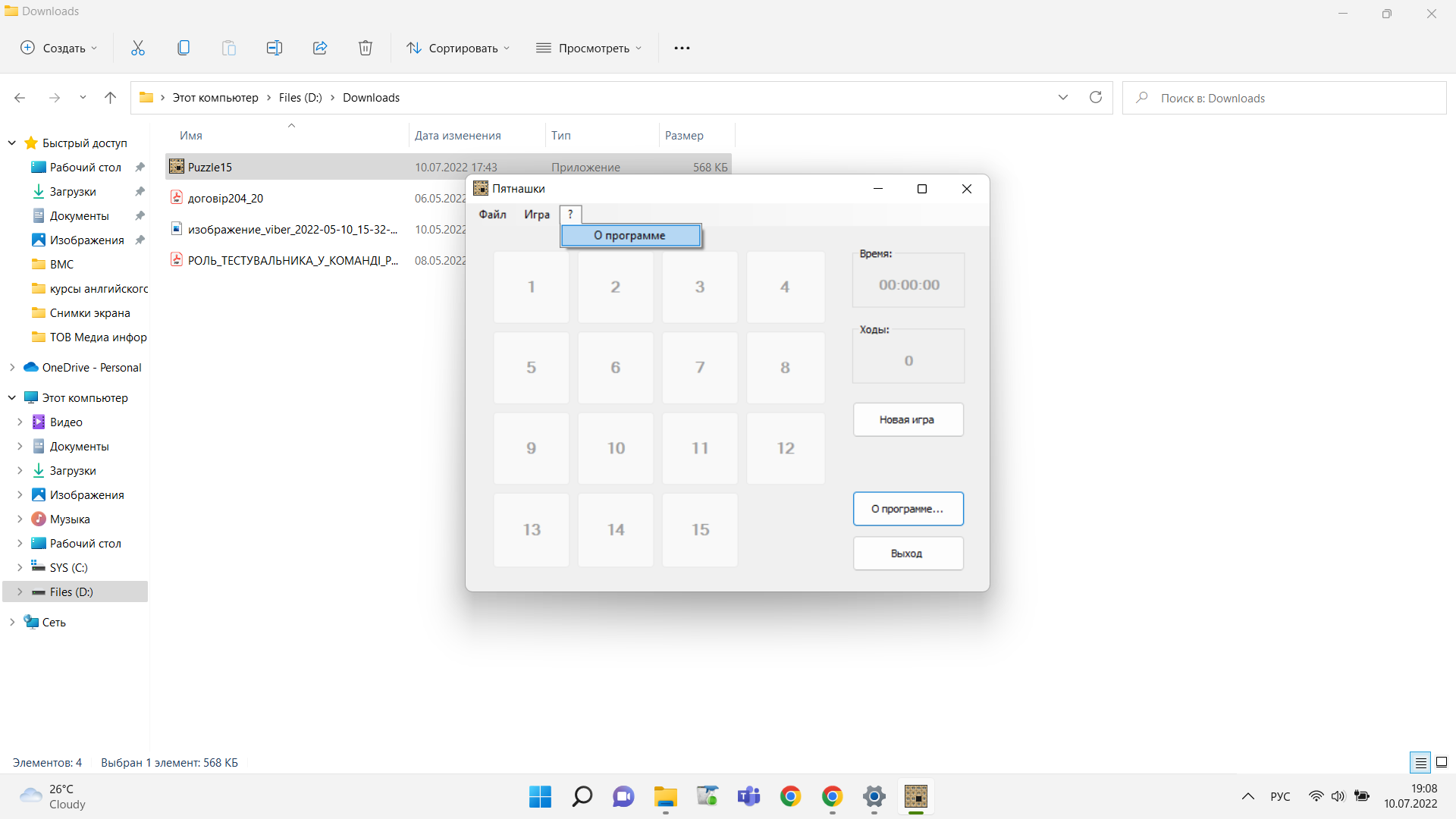Image resolution: width=1456 pixels, height=819 pixels.
Task: Refresh the Downloads folder view
Action: [x=1095, y=97]
